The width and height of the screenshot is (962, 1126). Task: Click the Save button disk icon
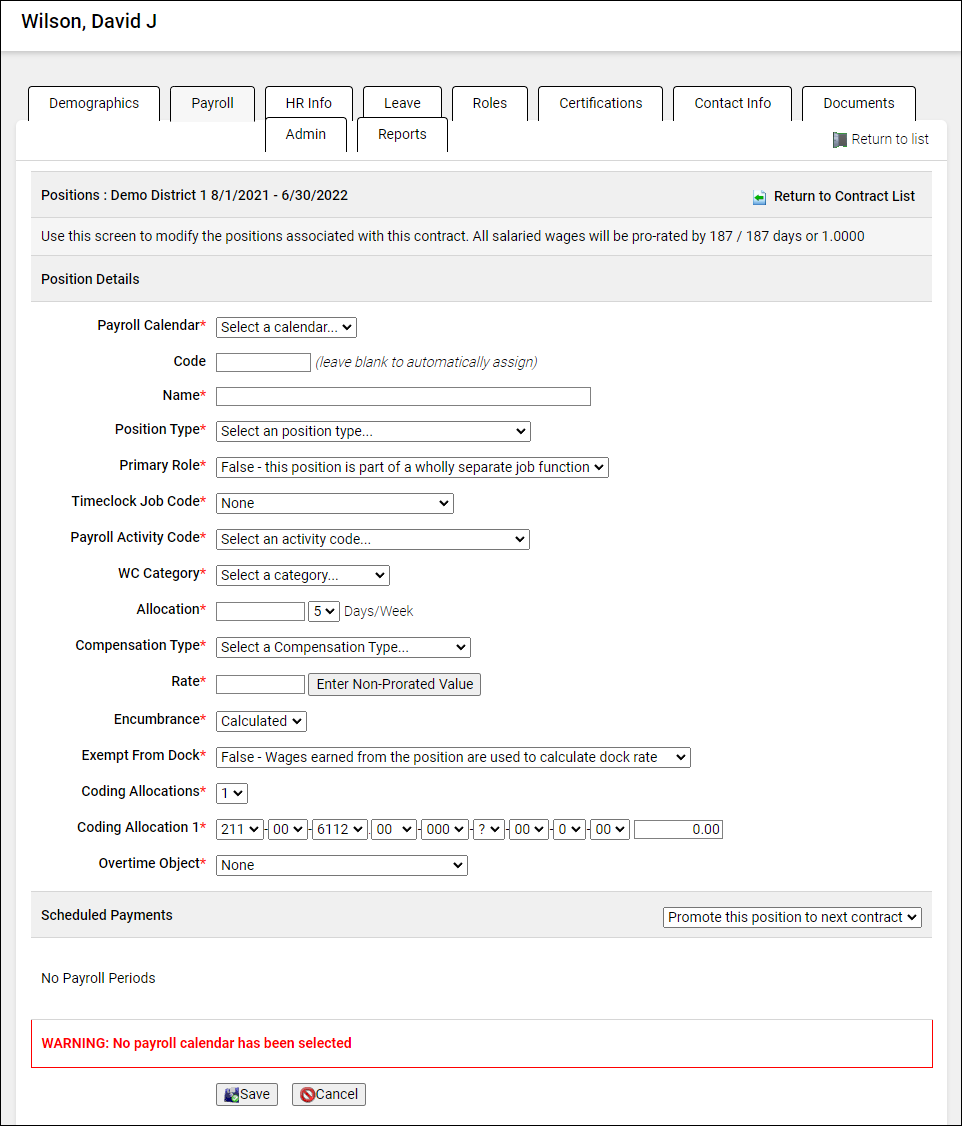click(231, 1095)
